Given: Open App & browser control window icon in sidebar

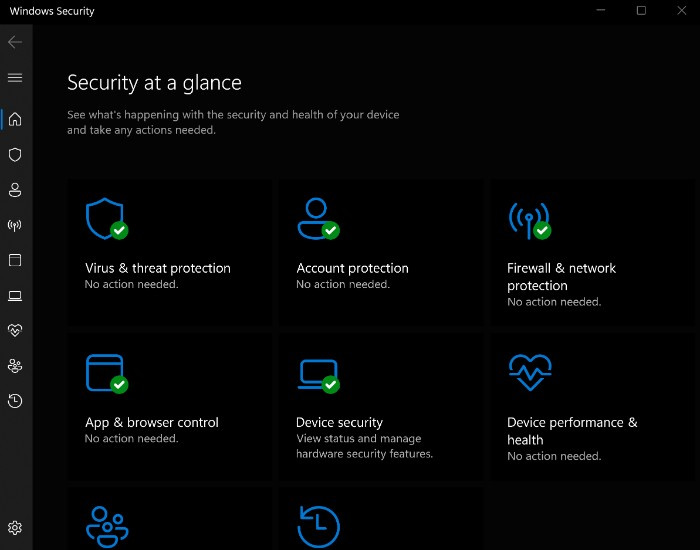Looking at the screenshot, I should click(x=15, y=260).
